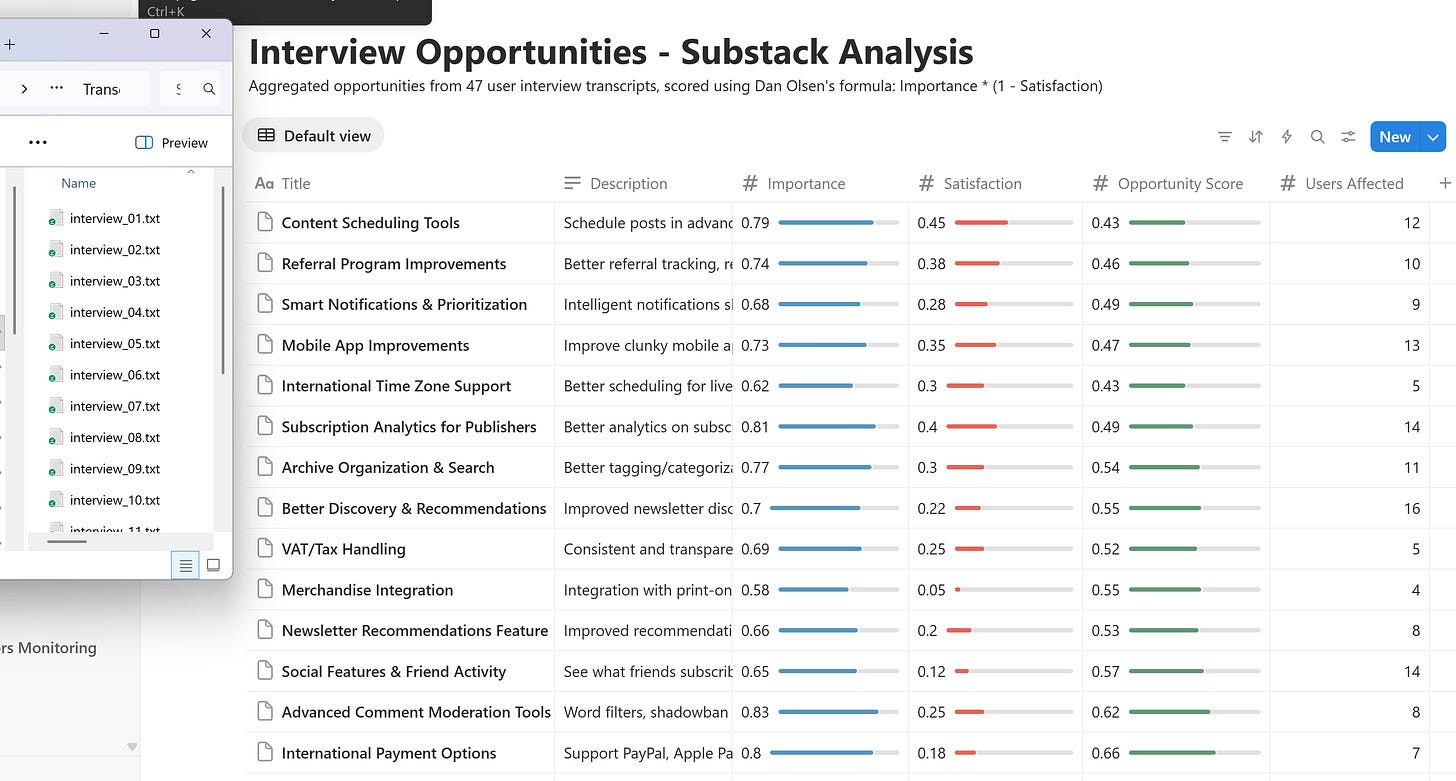Click the automations lightning icon
The height and width of the screenshot is (781, 1456).
(1286, 136)
